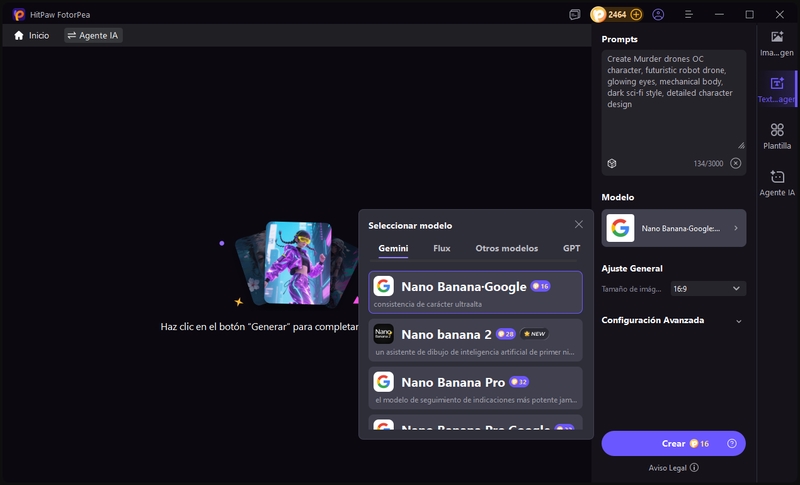800x485 pixels.
Task: Clear the prompt text with the X icon
Action: coord(736,163)
